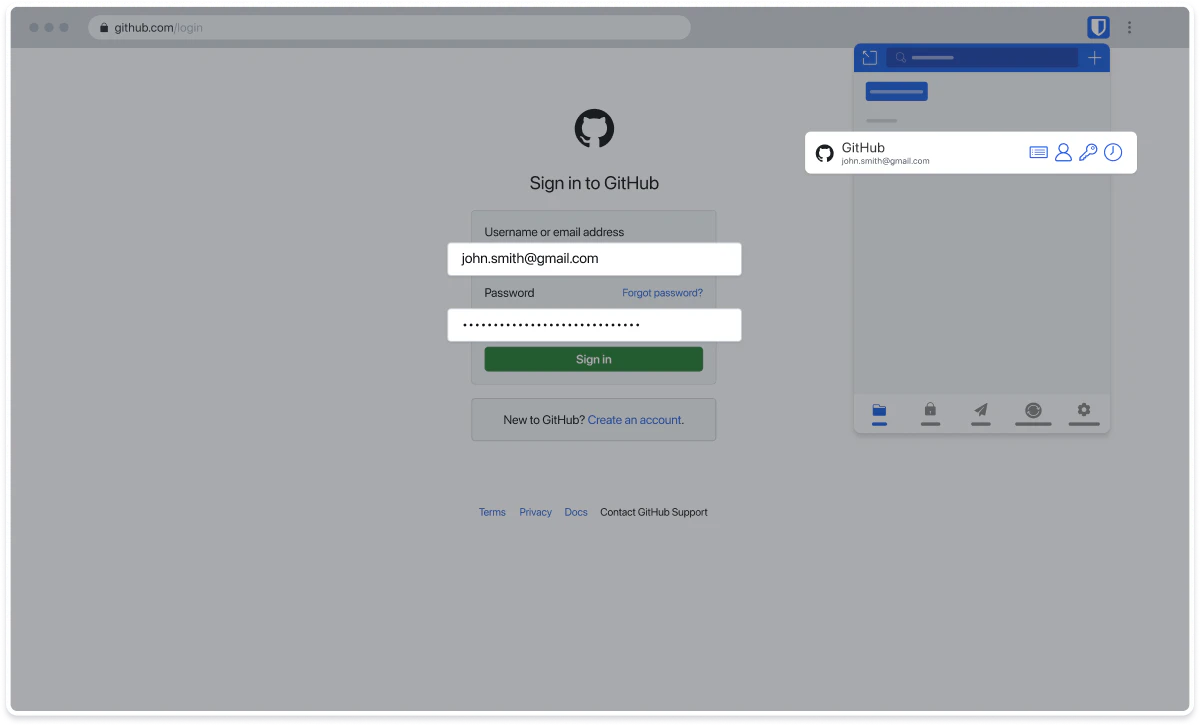
Task: Open the Bitwarden browser extension toolbar icon
Action: 1097,27
